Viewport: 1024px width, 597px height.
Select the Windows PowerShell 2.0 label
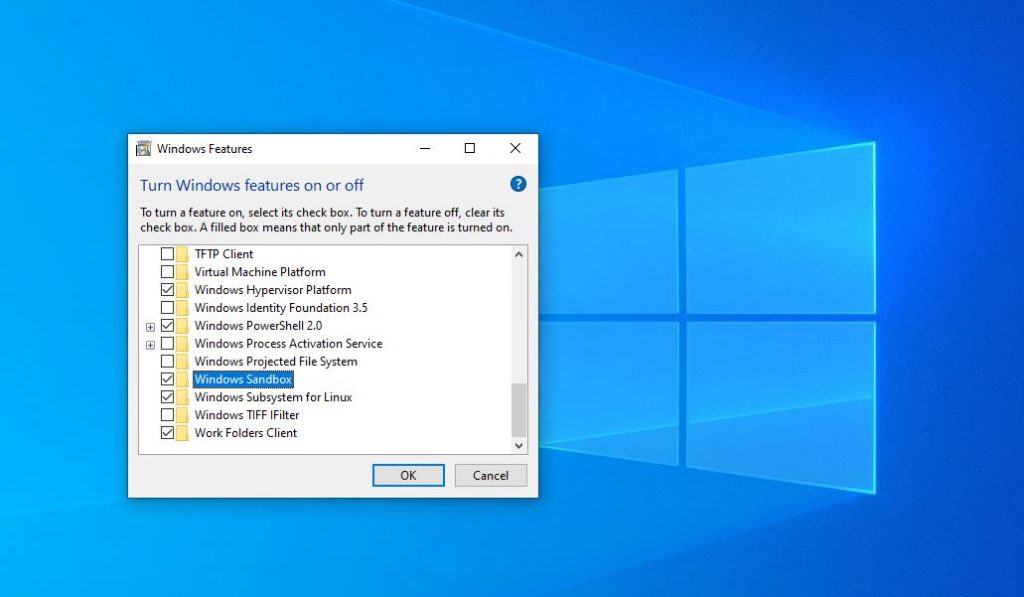[258, 326]
